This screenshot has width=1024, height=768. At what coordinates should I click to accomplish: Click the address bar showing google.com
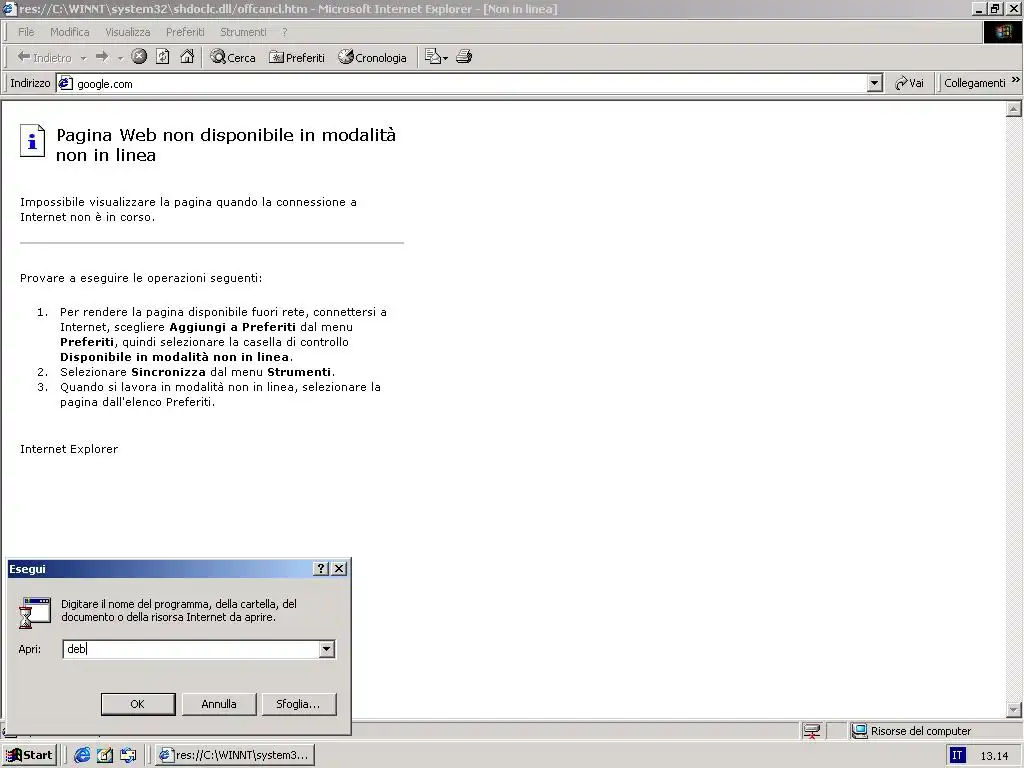(x=470, y=84)
